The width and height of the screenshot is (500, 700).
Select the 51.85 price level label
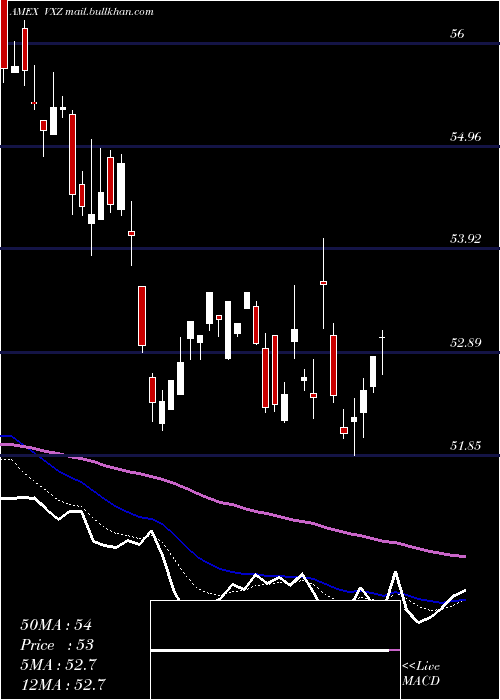(x=465, y=445)
